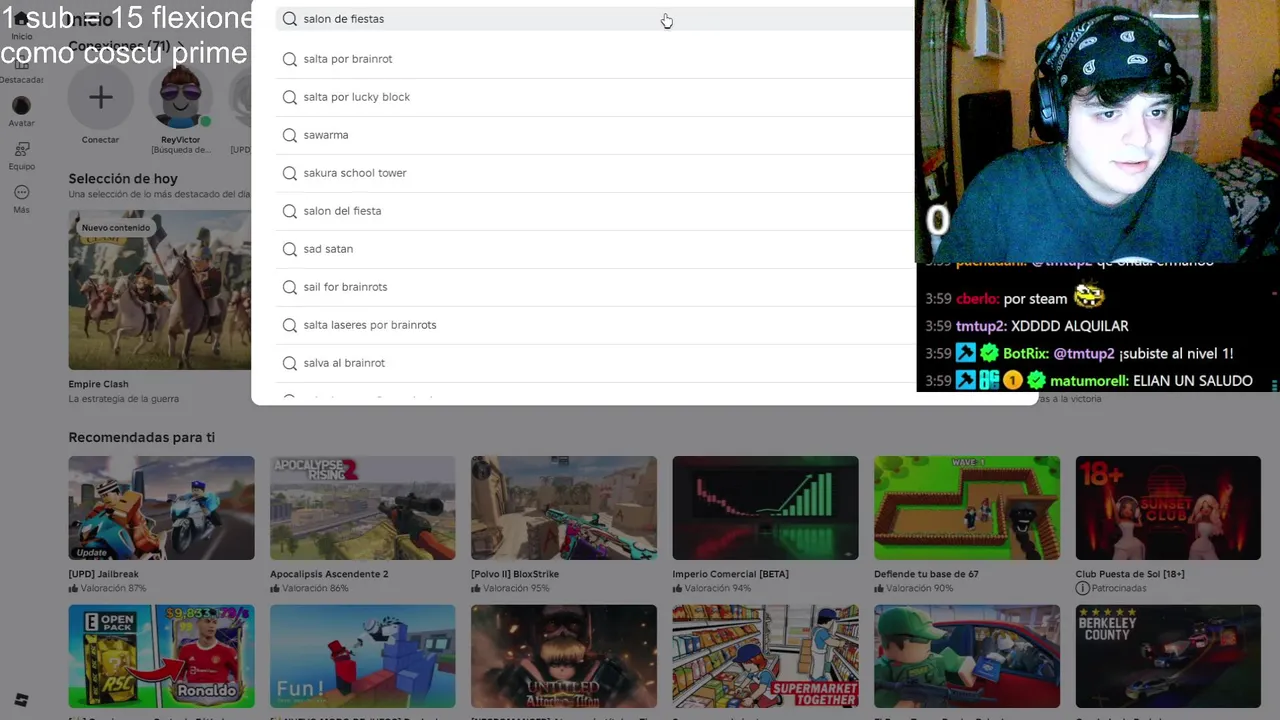Click the 'Selección de hoy' heading

[x=123, y=179]
